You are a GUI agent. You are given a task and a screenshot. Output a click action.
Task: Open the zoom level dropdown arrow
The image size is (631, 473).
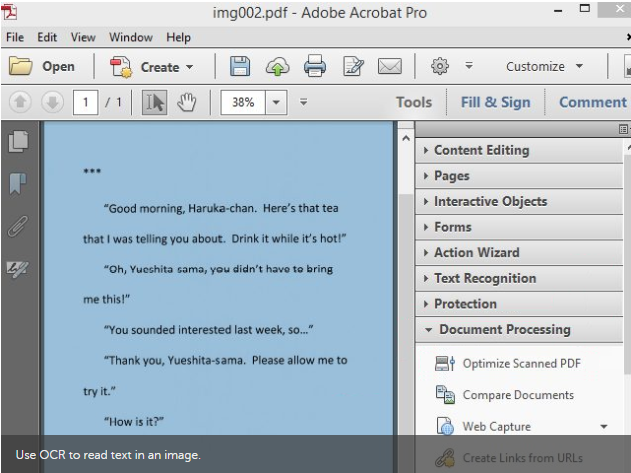tap(276, 102)
